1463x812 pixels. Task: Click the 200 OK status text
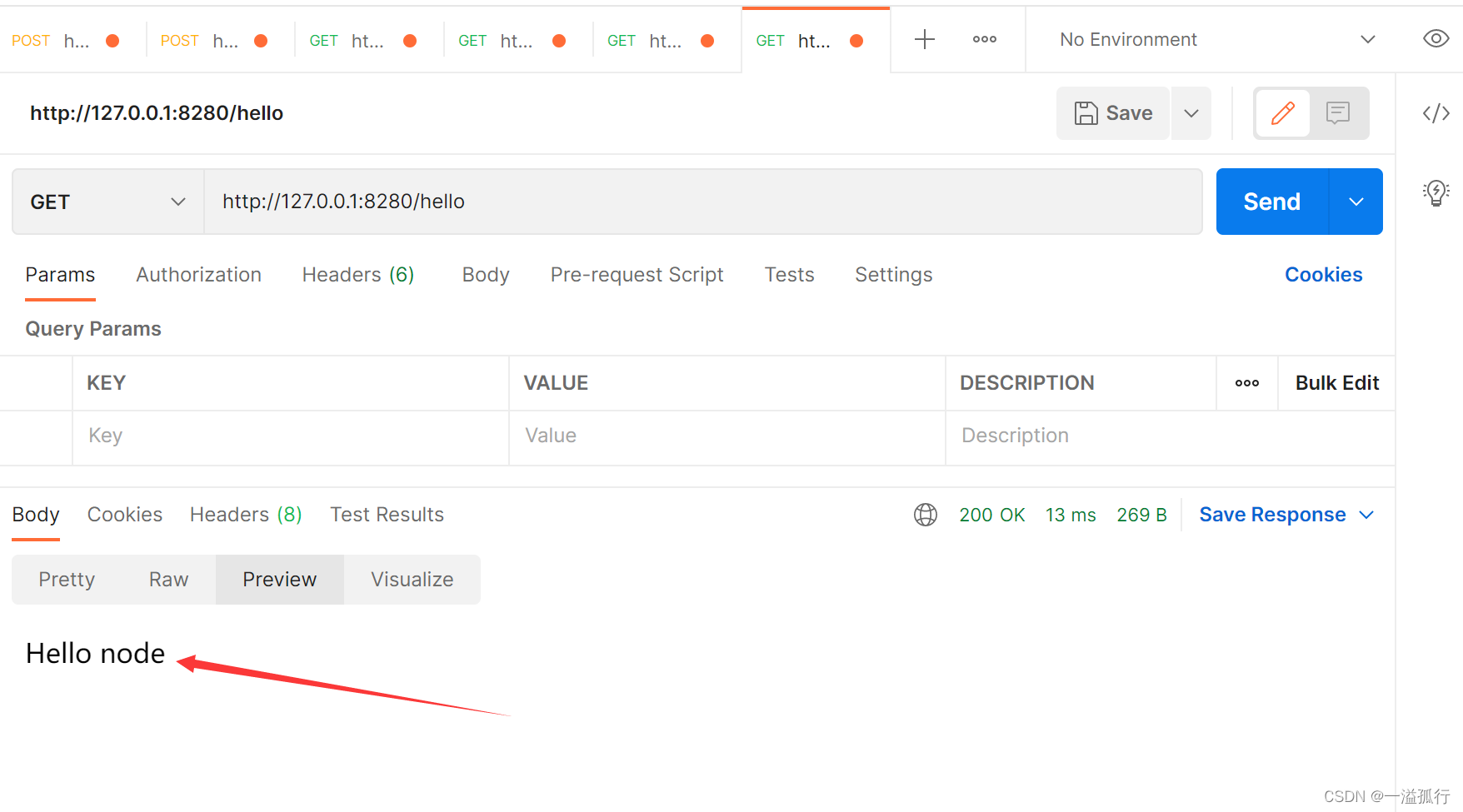(x=992, y=515)
